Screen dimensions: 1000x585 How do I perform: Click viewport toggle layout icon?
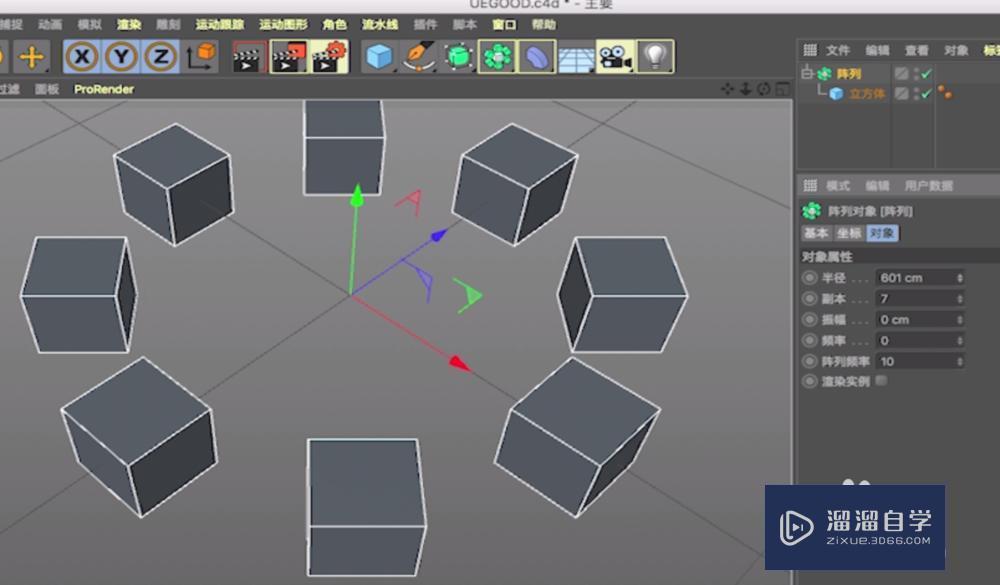pyautogui.click(x=783, y=89)
